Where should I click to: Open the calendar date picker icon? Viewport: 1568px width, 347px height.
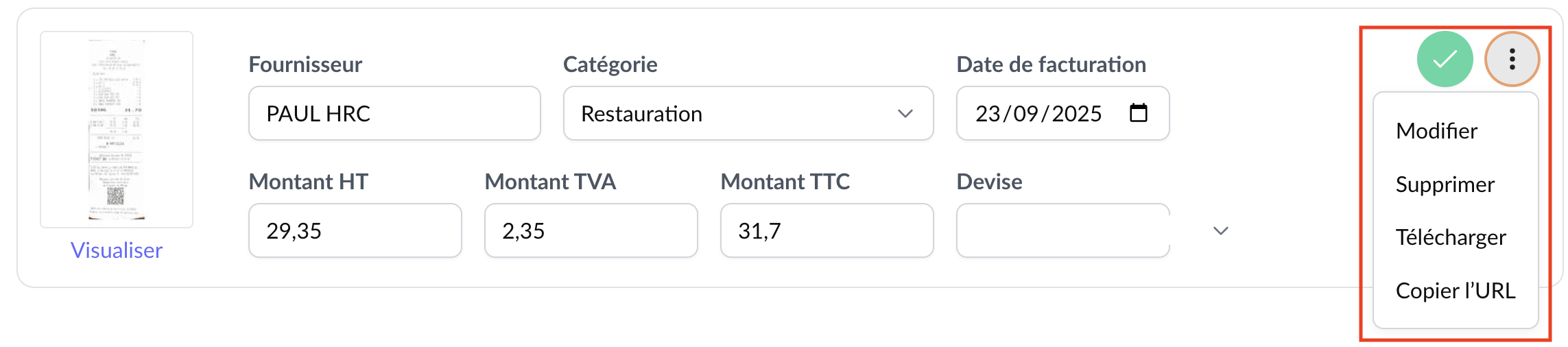coord(1139,113)
